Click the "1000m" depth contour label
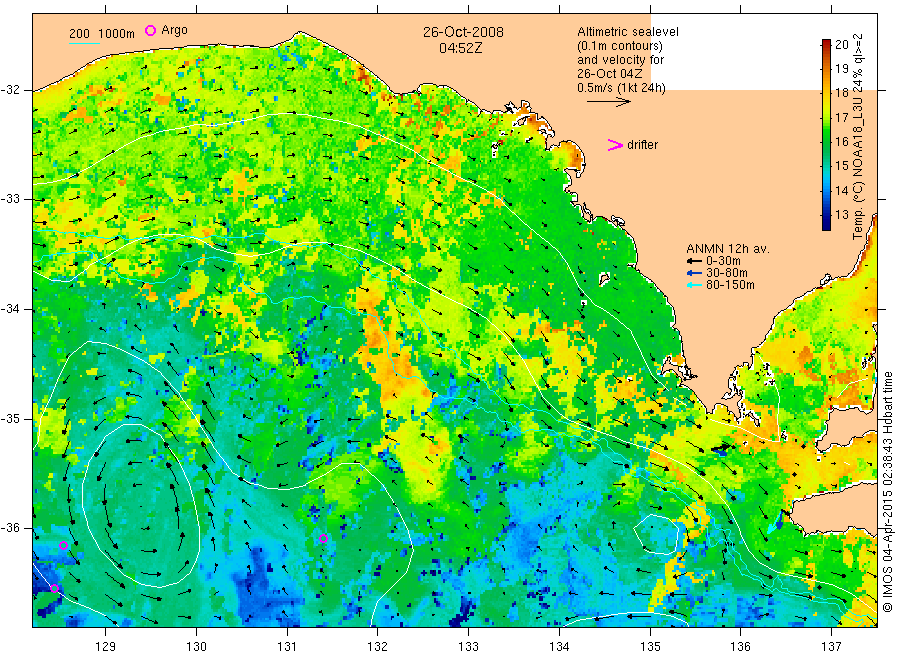 tap(117, 34)
